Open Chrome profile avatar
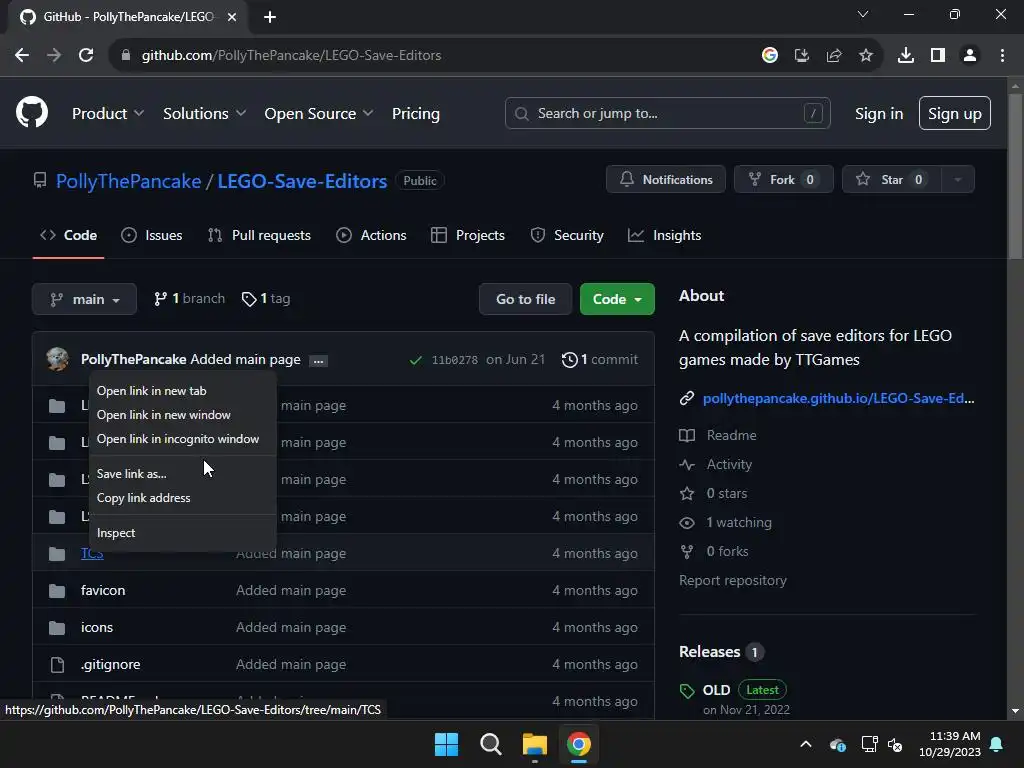The image size is (1024, 768). pos(970,56)
